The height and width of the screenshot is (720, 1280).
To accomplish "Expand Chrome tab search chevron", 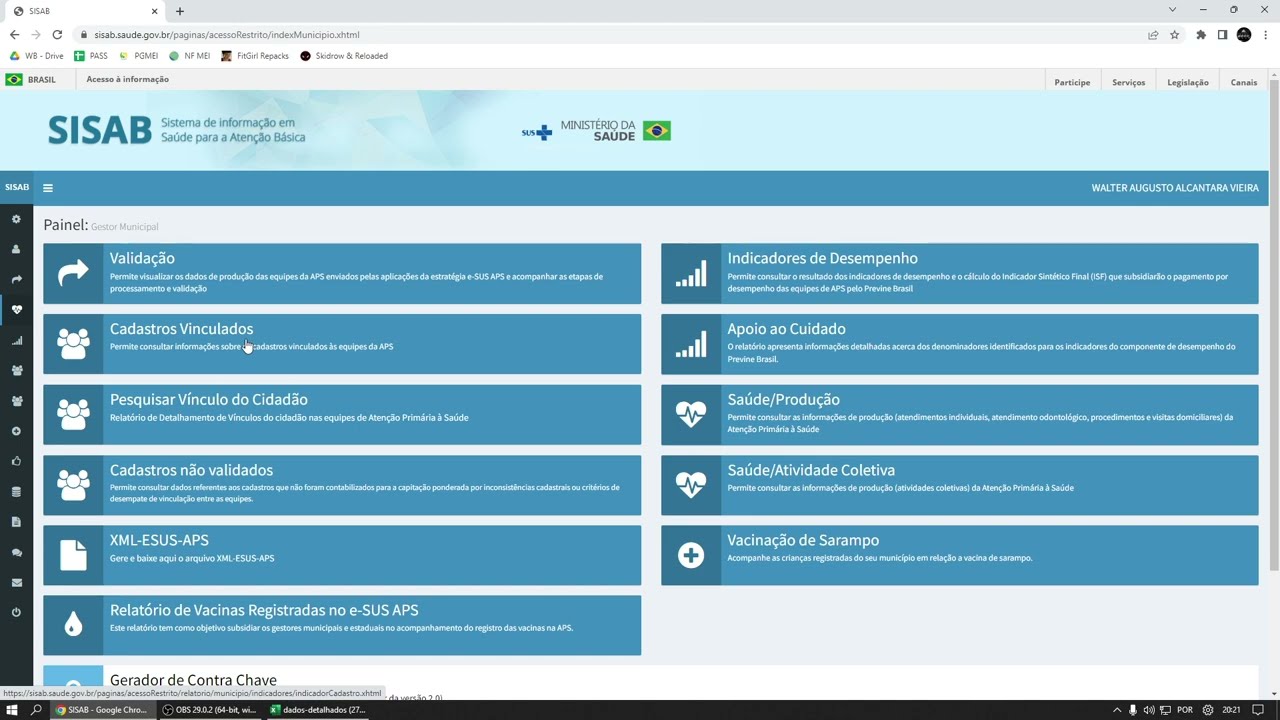I will click(x=1172, y=10).
